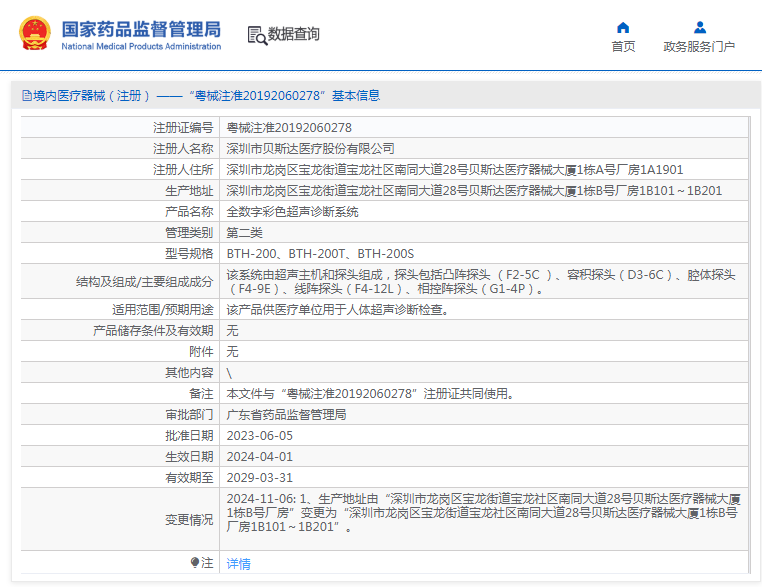
Task: Select 无 in 附件 row
Action: coord(232,351)
